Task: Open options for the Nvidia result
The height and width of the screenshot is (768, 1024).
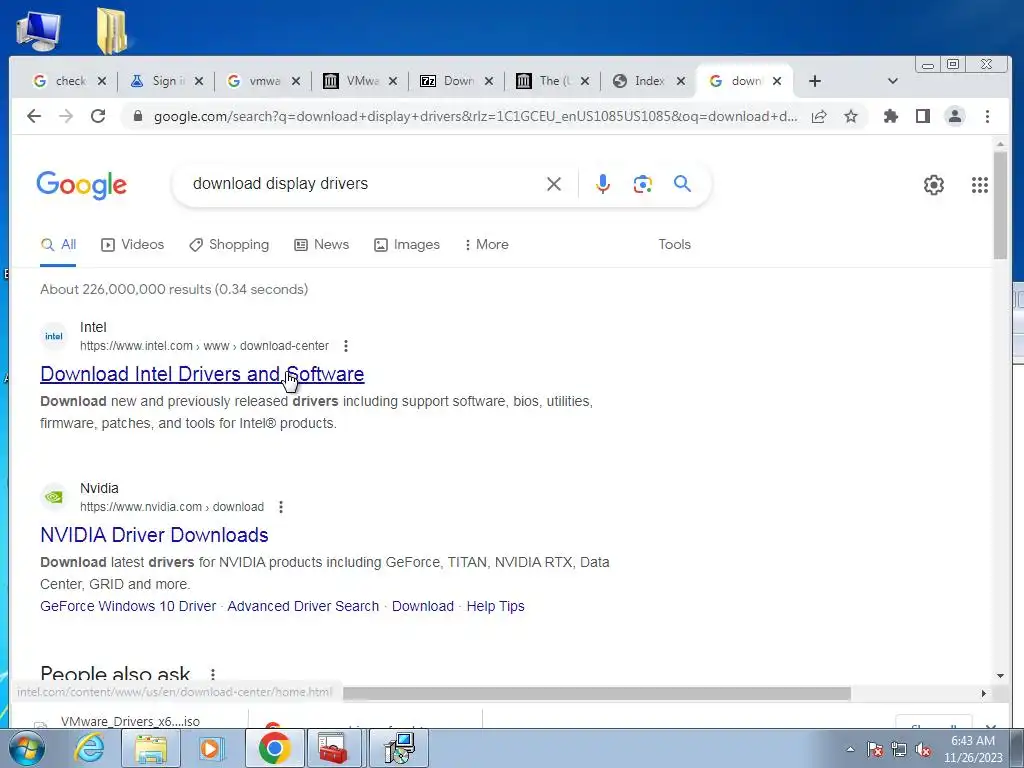Action: point(281,507)
